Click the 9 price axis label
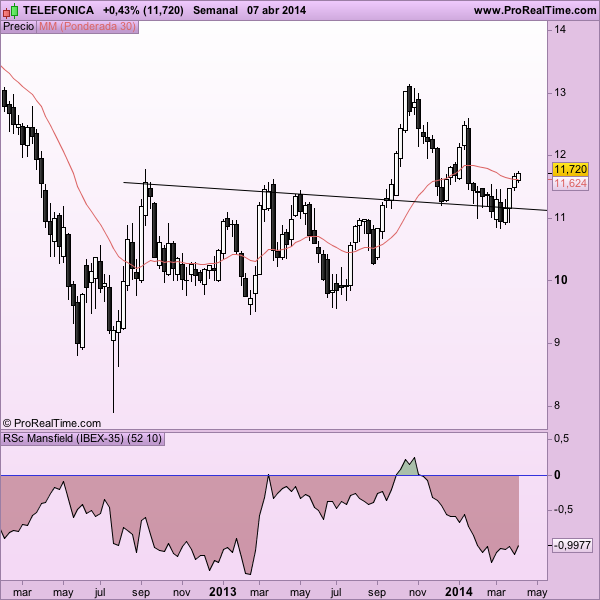 (x=557, y=342)
